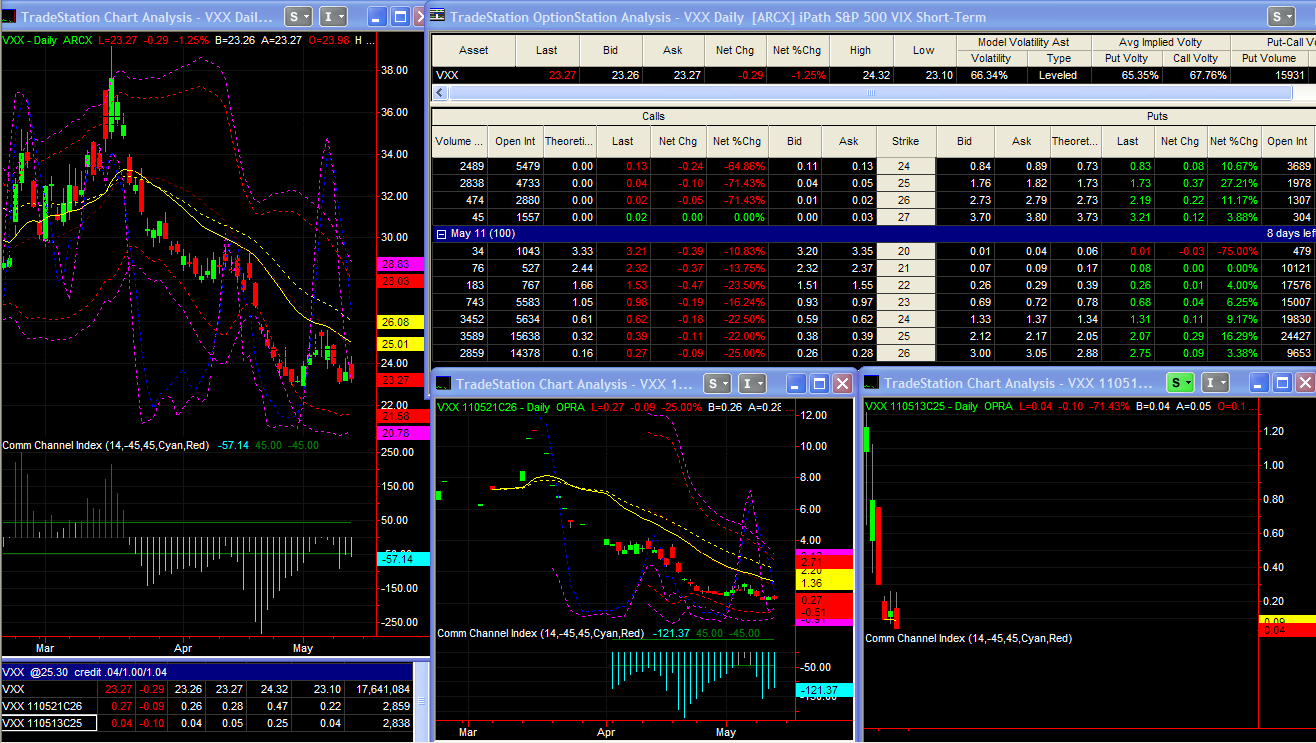
Task: Select the strike 21 cell
Action: [x=907, y=268]
